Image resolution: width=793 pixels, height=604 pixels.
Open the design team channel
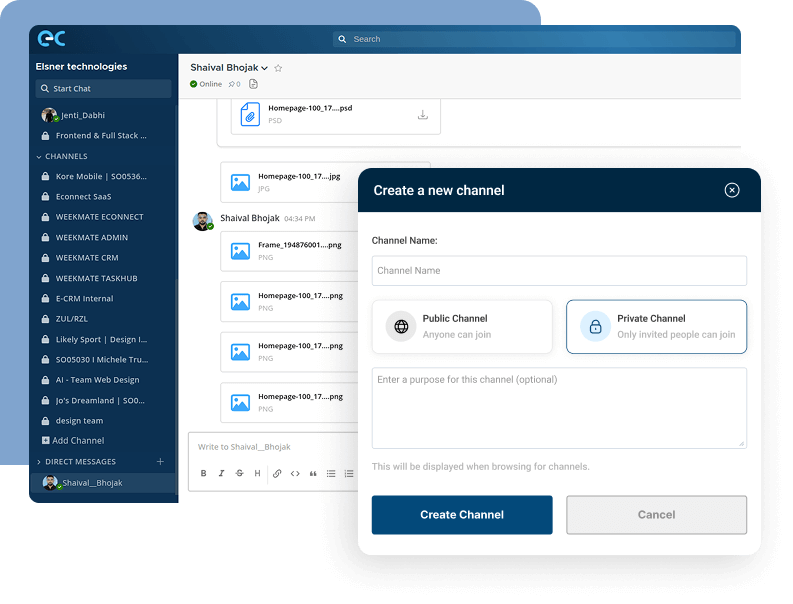[x=79, y=421]
